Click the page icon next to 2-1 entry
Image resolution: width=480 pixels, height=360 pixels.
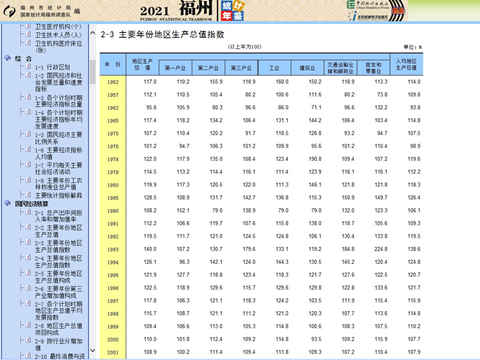coord(28,212)
